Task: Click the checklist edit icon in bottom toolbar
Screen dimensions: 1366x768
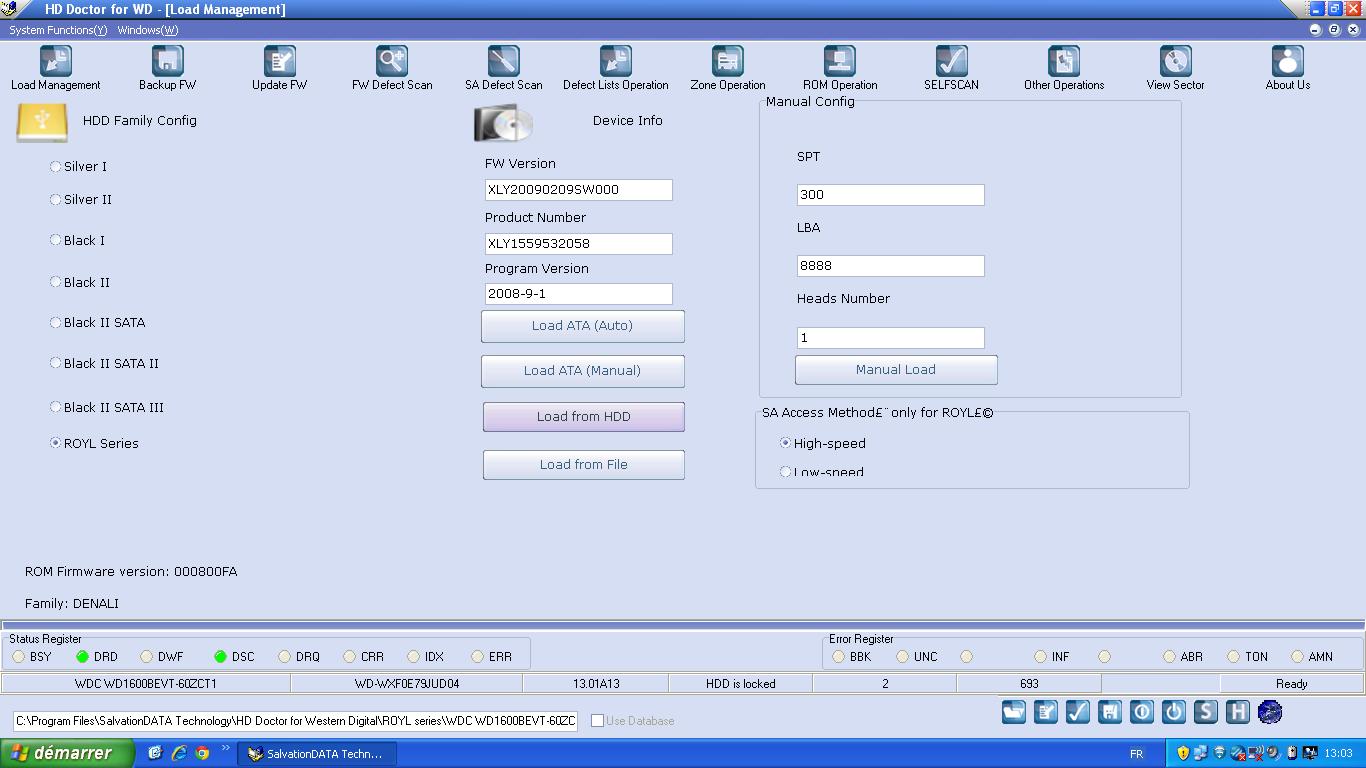Action: pos(1046,712)
